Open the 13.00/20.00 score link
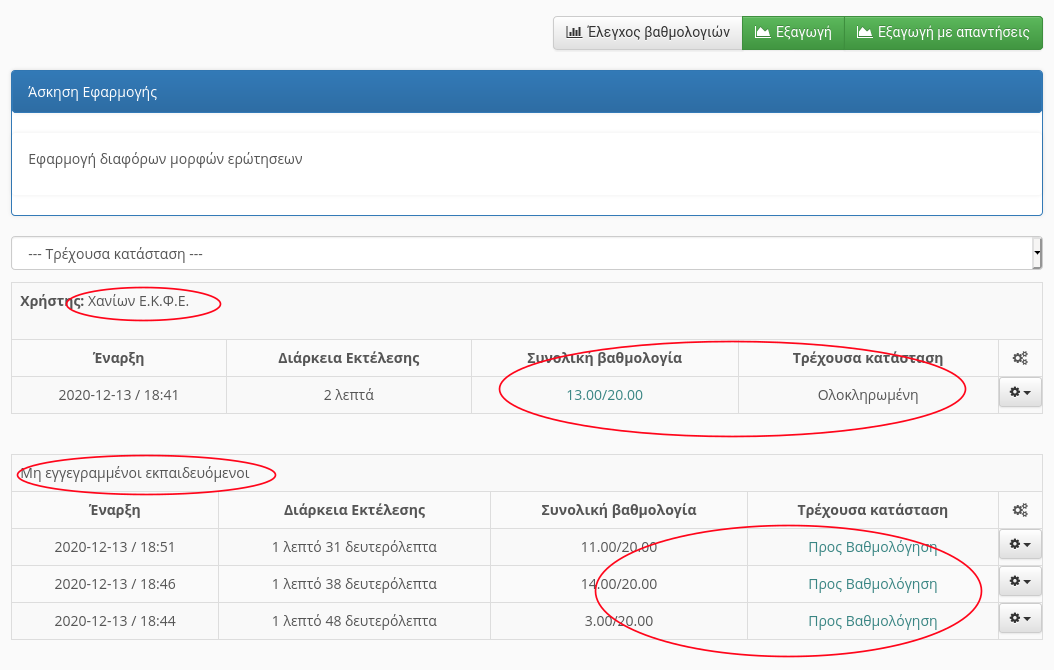The image size is (1054, 670). [x=604, y=395]
